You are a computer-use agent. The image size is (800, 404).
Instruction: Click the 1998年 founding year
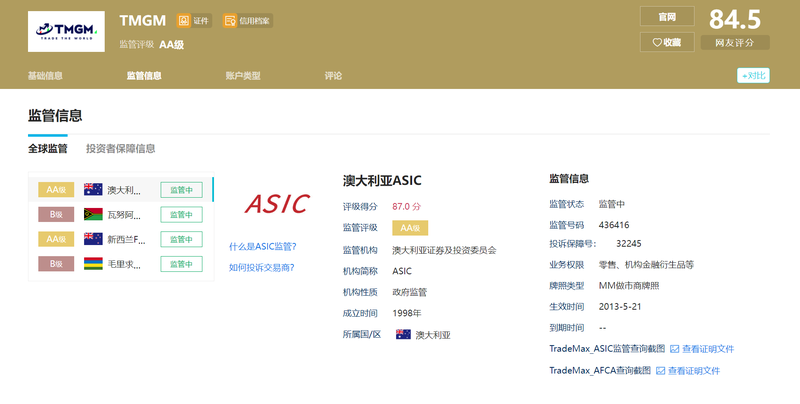[407, 313]
